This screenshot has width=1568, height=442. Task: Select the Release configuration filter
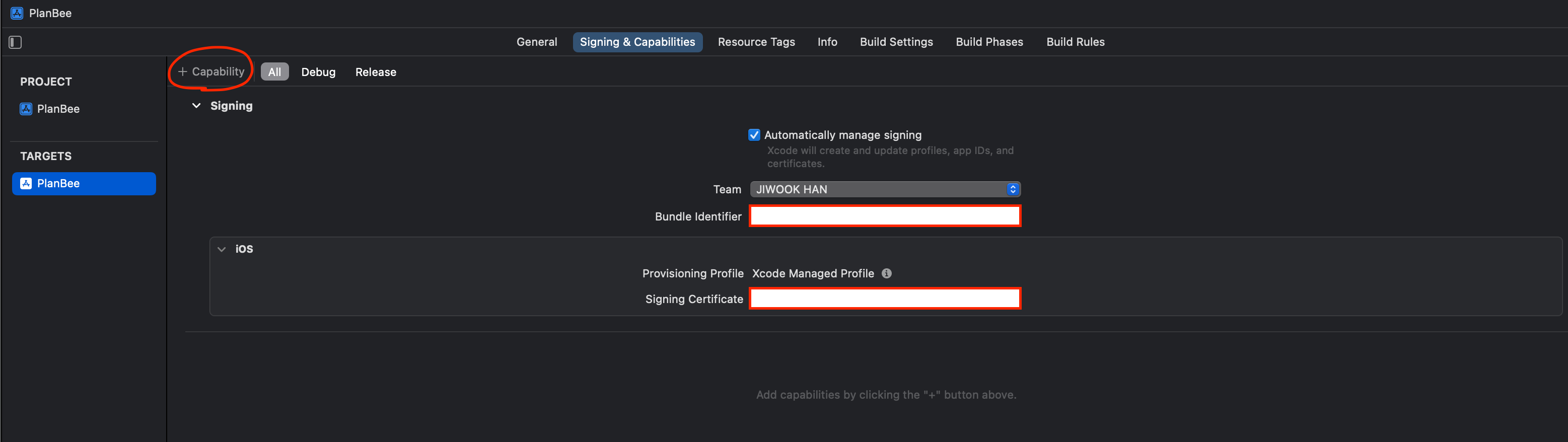[x=376, y=72]
